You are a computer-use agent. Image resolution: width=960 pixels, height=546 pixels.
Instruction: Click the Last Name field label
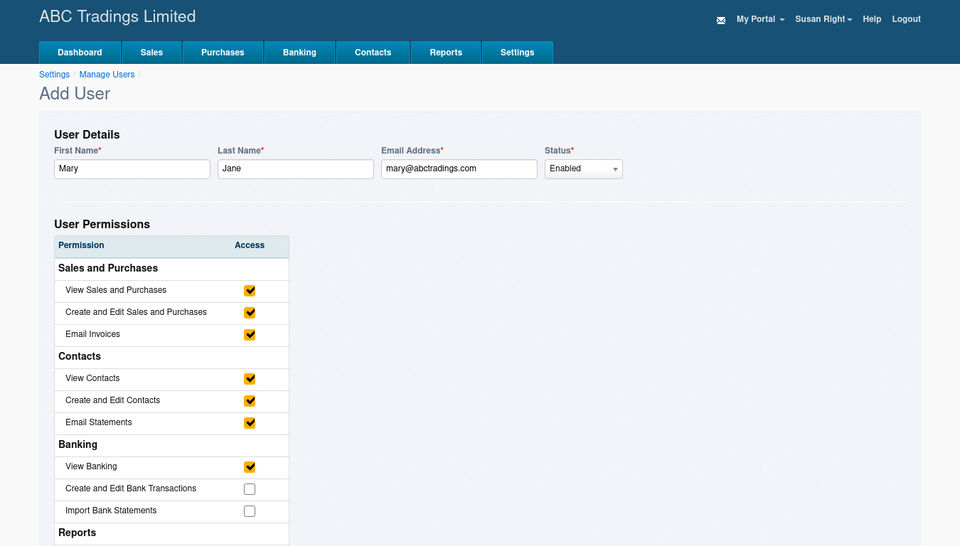pos(241,150)
